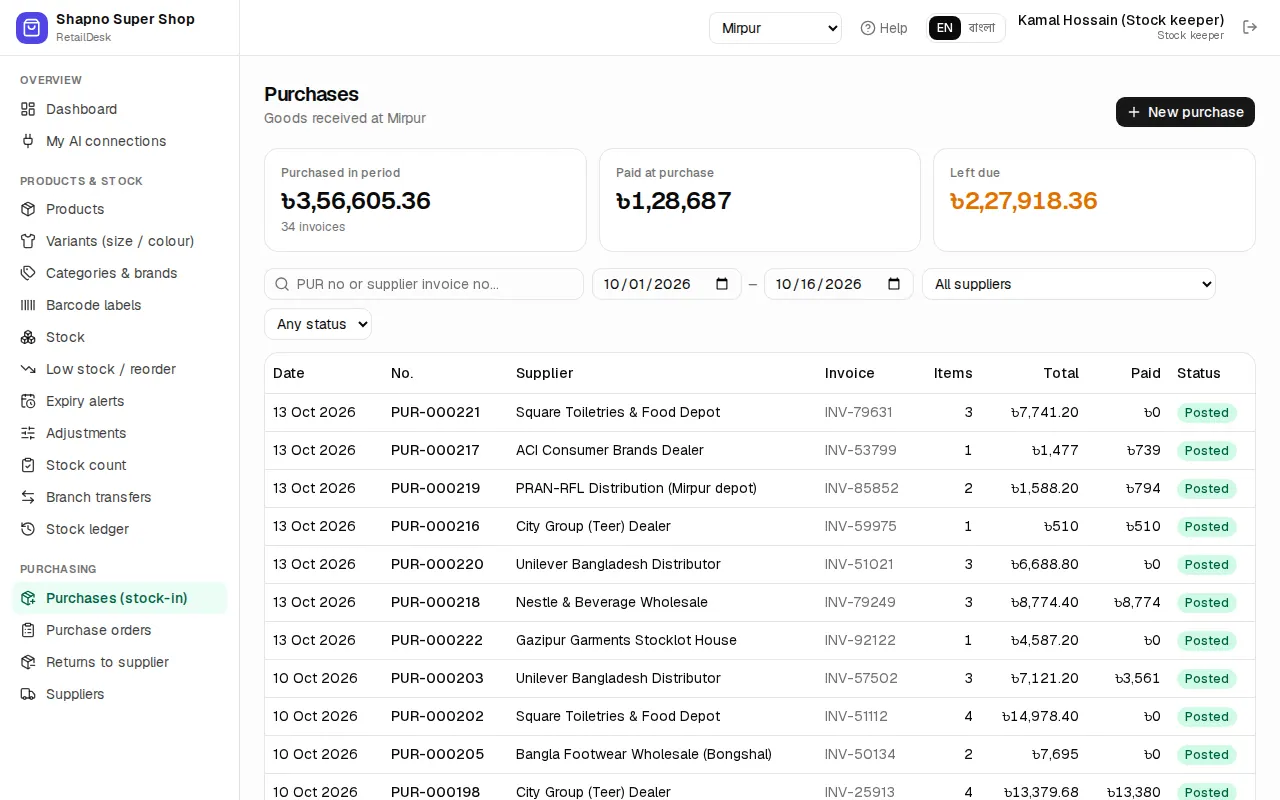Click the Adjustments sliders icon
Image resolution: width=1280 pixels, height=800 pixels.
(28, 433)
